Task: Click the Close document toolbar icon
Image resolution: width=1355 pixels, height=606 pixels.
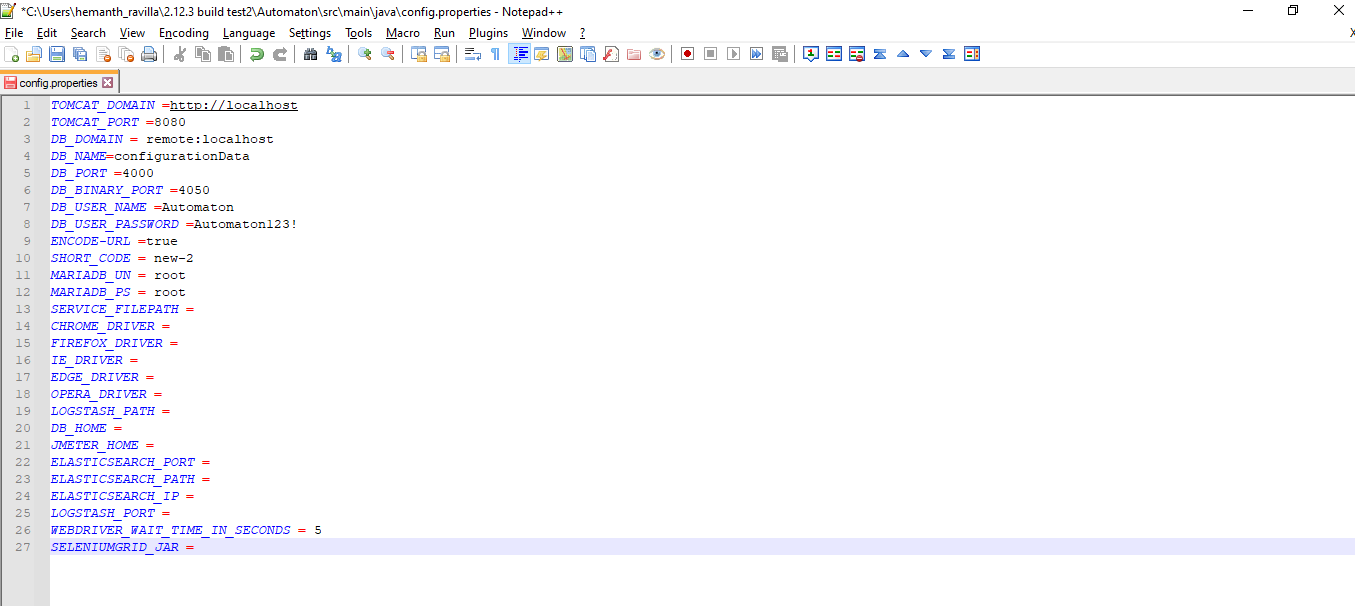Action: 103,54
